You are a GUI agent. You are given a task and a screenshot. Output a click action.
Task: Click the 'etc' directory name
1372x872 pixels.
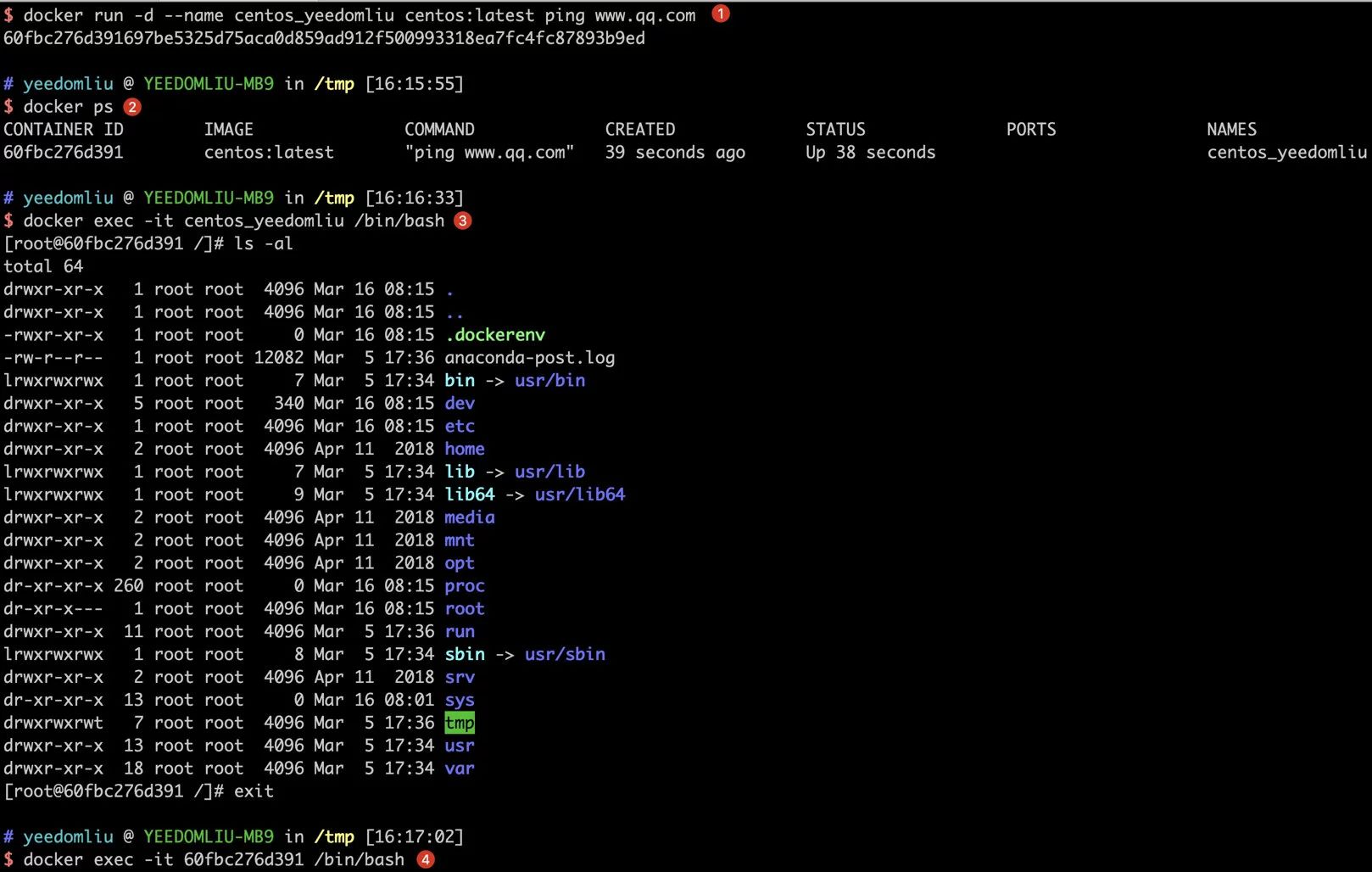[460, 427]
